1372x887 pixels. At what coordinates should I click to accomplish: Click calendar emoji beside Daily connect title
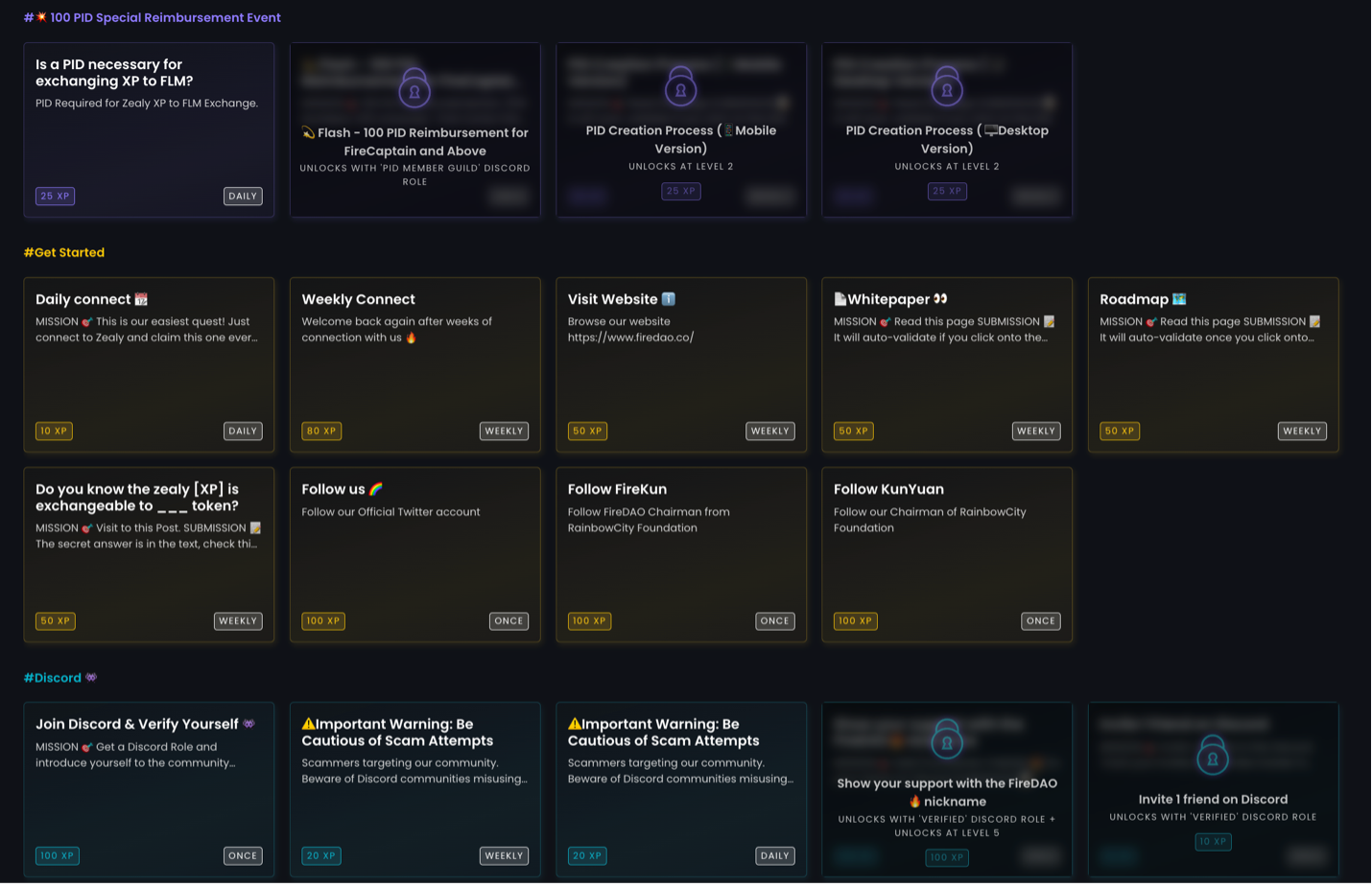point(141,299)
